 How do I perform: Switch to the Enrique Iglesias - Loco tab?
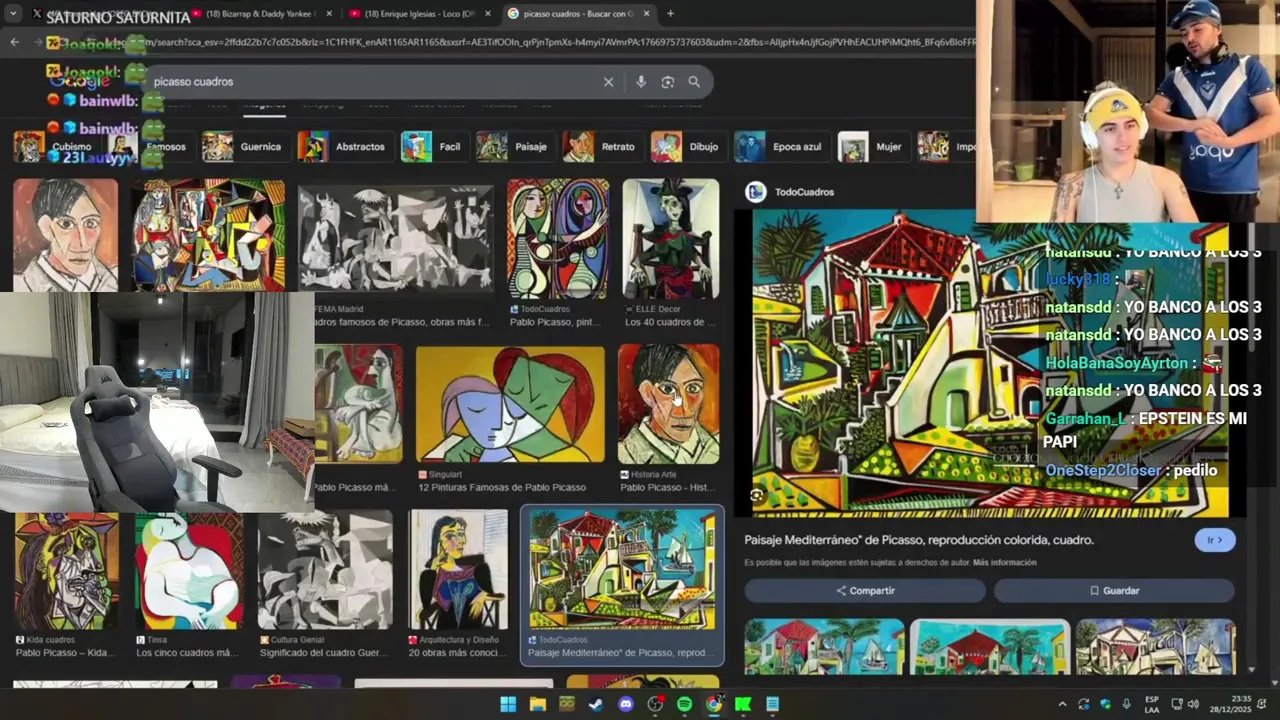click(x=418, y=14)
